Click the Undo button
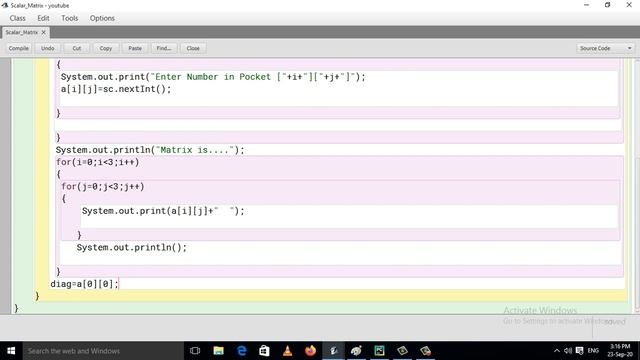The height and width of the screenshot is (360, 640). pyautogui.click(x=48, y=48)
